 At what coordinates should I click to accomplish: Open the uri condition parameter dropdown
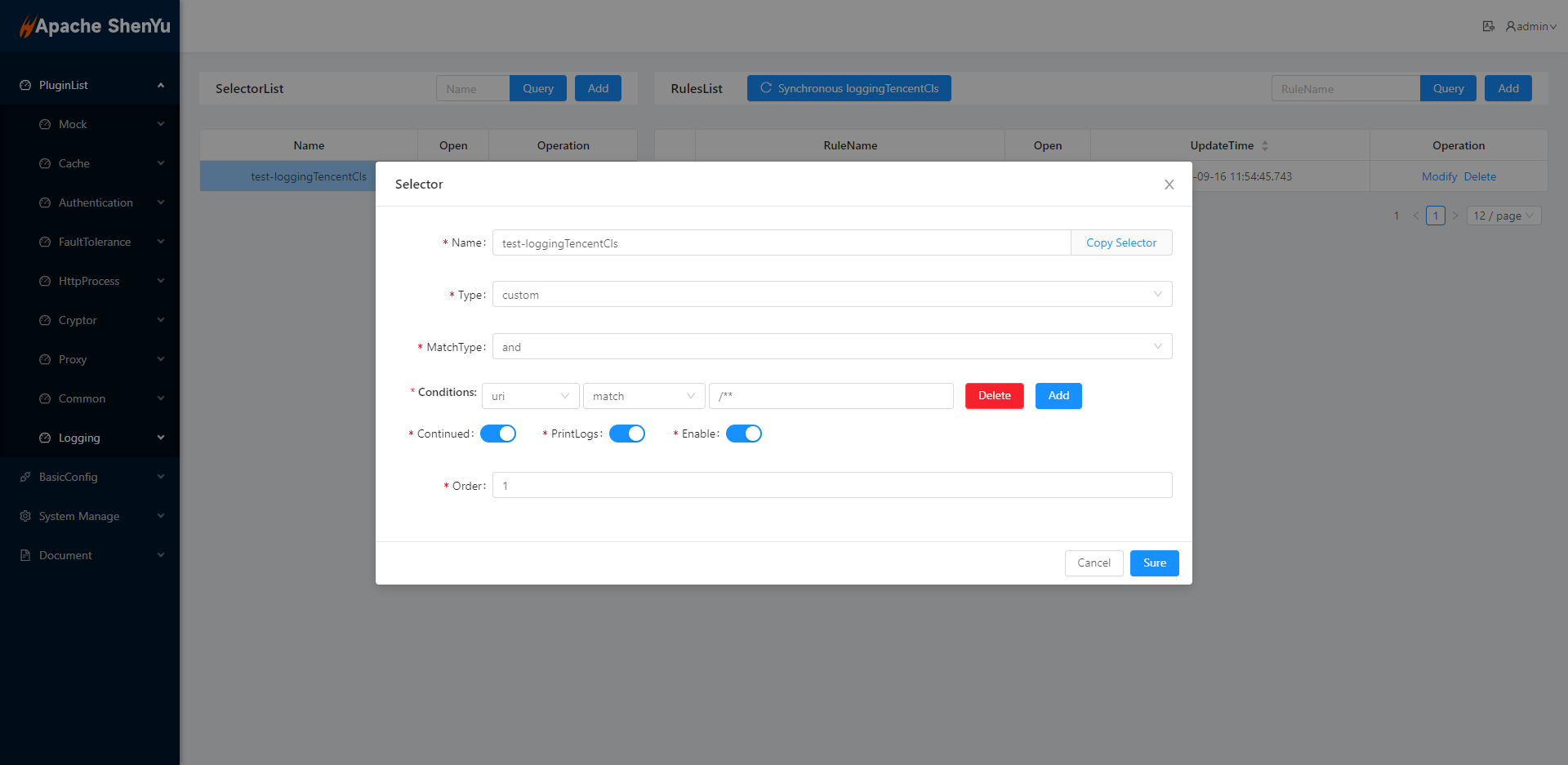(x=530, y=396)
